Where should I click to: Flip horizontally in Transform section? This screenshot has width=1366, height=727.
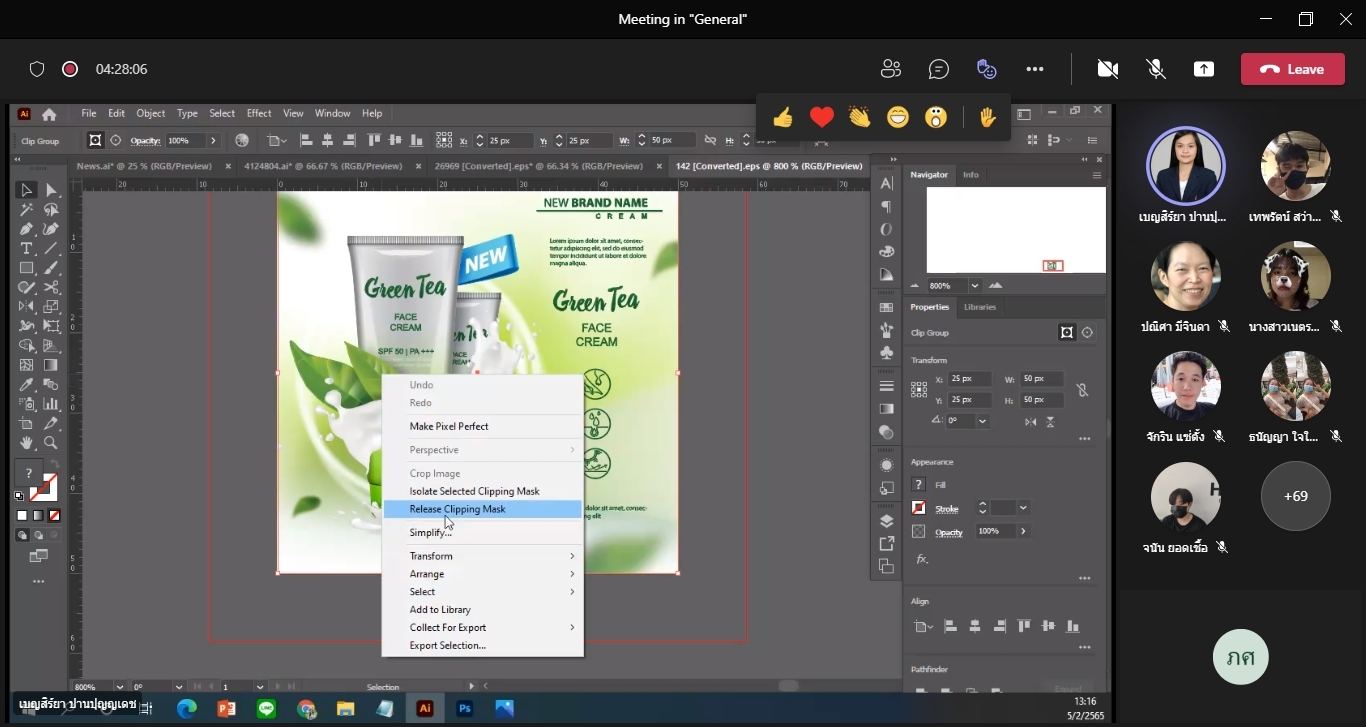tap(1031, 422)
